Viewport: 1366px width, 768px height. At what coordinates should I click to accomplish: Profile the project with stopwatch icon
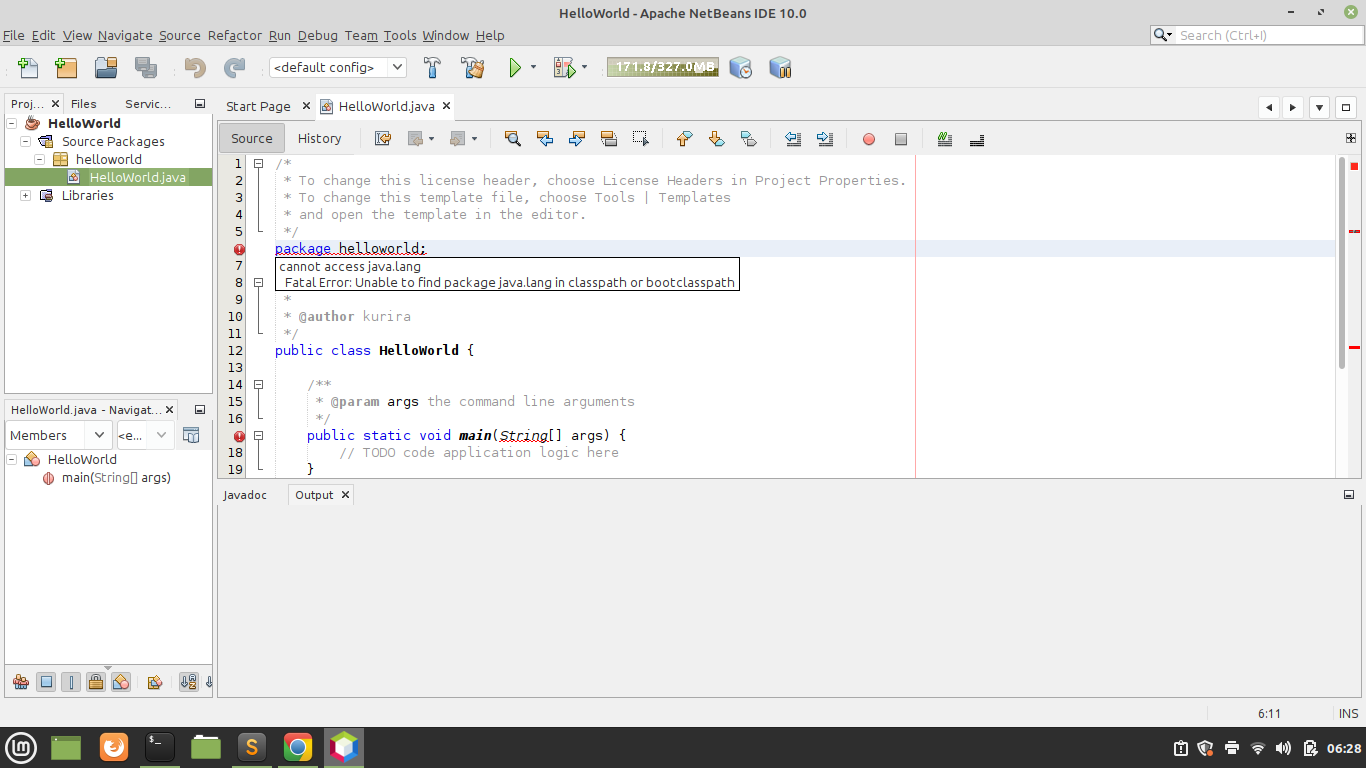[741, 68]
